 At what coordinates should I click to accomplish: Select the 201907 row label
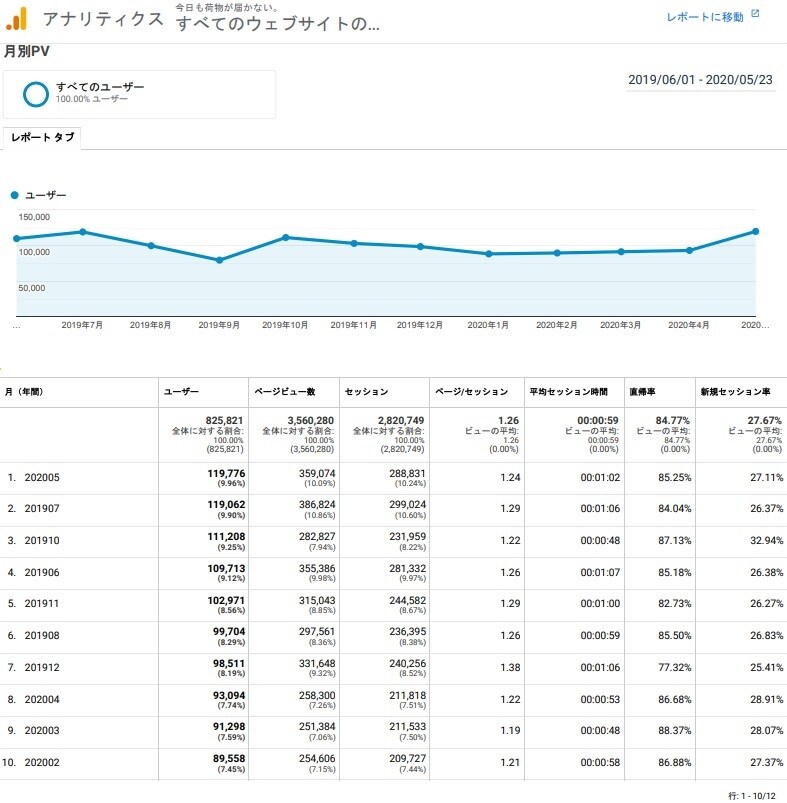pos(42,509)
